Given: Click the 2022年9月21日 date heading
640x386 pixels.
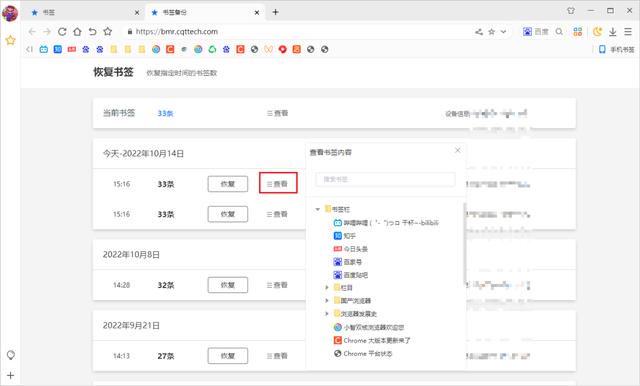Looking at the screenshot, I should [131, 326].
